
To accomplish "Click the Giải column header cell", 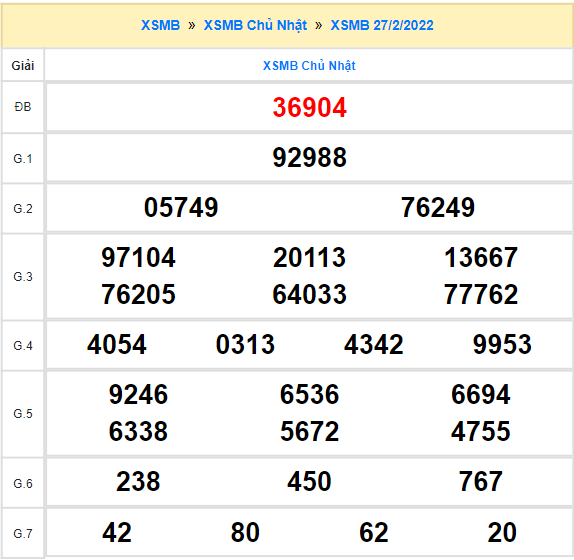I will (x=23, y=66).
